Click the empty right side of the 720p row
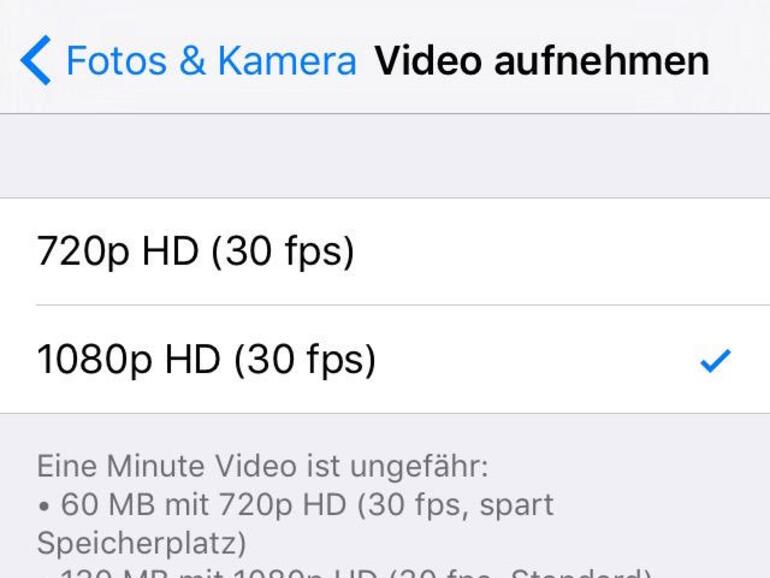770x578 pixels. coord(562,251)
